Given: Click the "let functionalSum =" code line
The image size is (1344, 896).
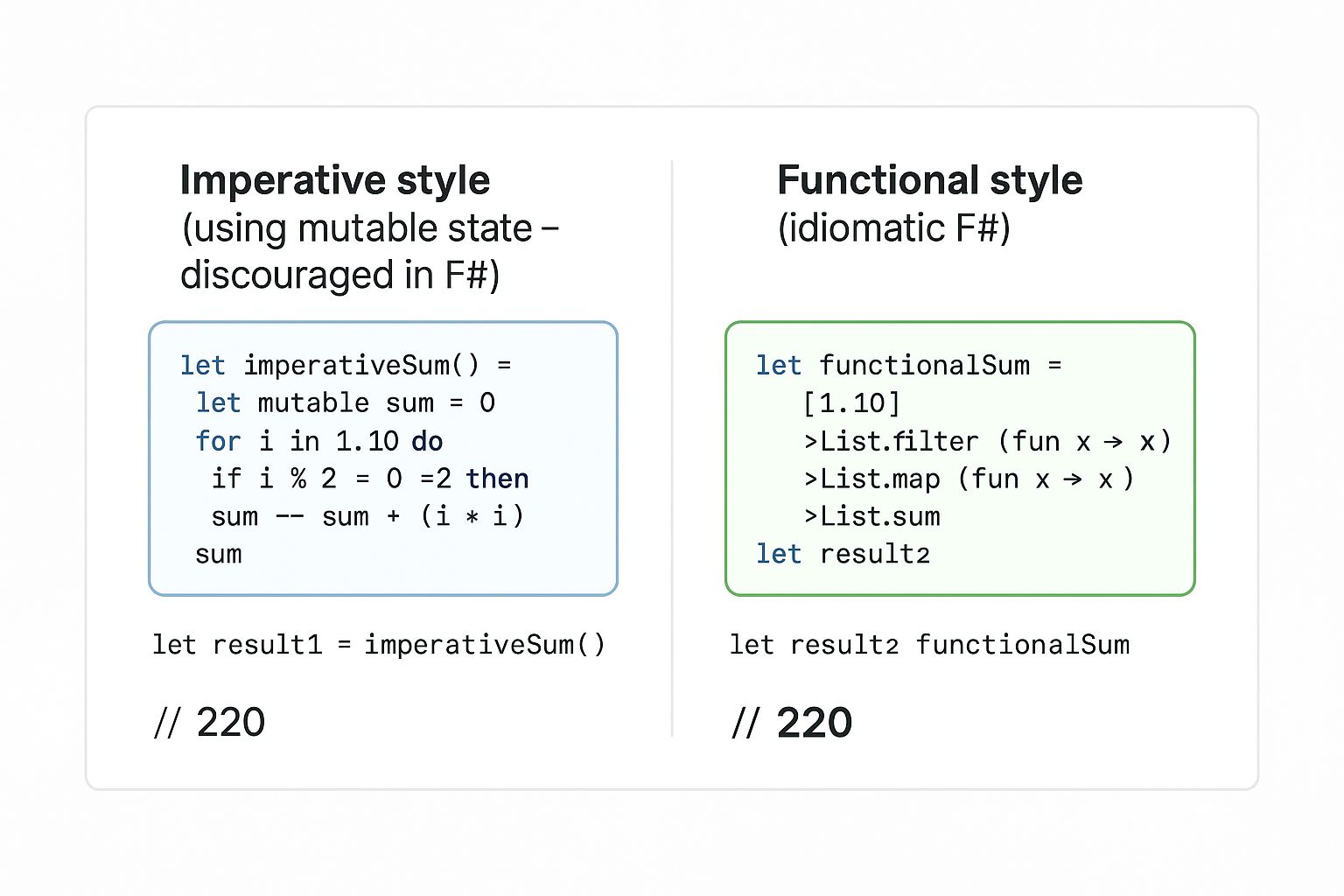Looking at the screenshot, I should click(x=908, y=365).
